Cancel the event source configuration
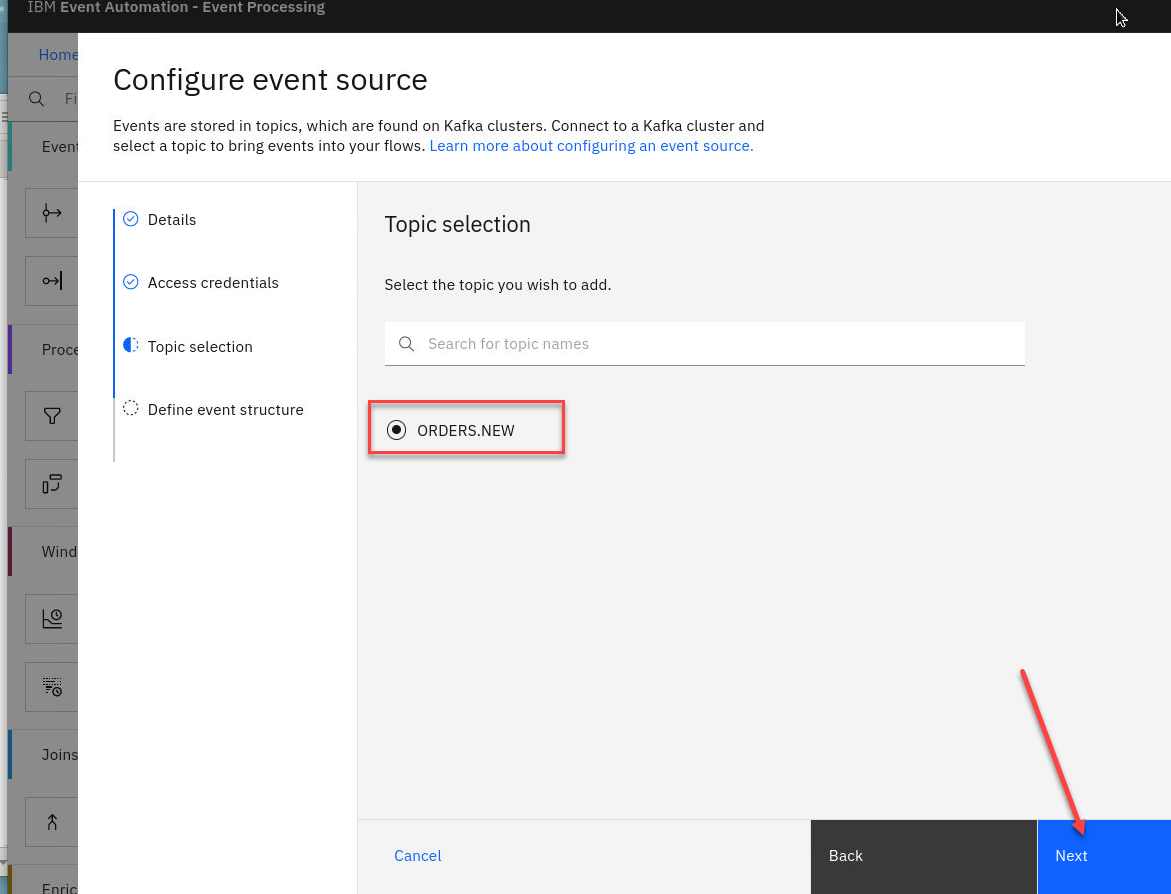The width and height of the screenshot is (1171, 894). (417, 856)
